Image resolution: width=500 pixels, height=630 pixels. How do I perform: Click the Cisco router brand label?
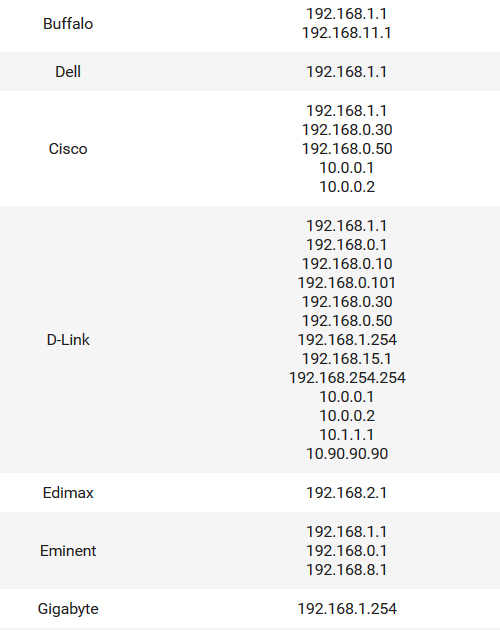coord(68,149)
